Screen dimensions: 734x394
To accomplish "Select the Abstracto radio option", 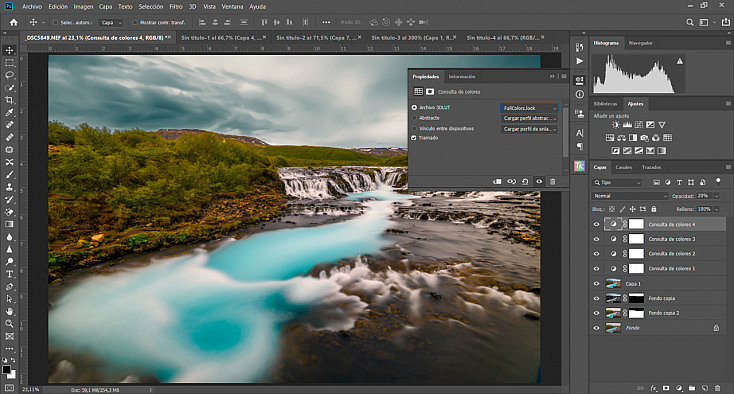I will [414, 118].
